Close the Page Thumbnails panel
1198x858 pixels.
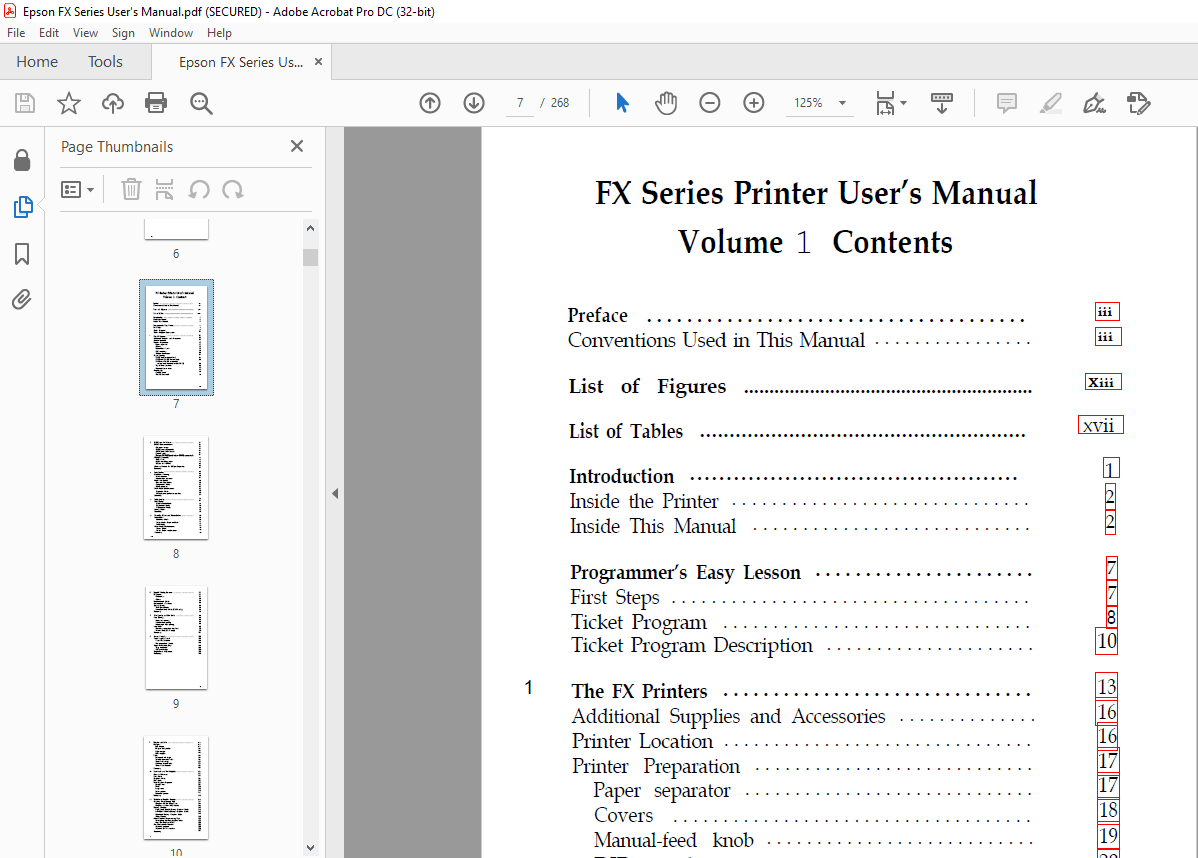tap(297, 146)
